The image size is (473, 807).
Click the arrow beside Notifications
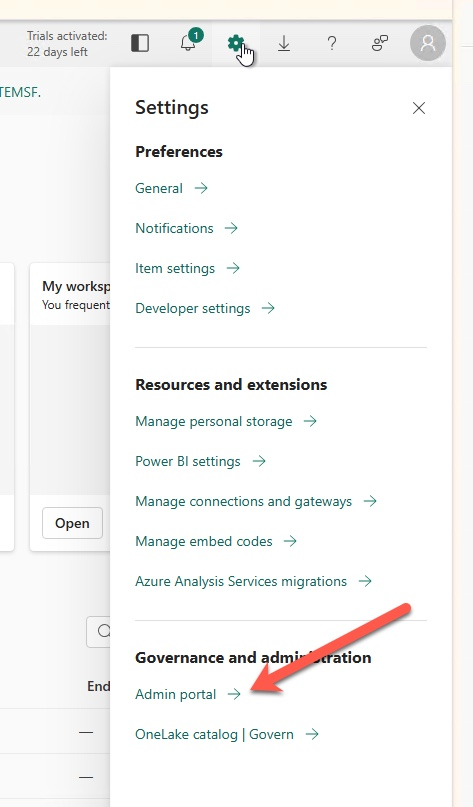coord(231,228)
